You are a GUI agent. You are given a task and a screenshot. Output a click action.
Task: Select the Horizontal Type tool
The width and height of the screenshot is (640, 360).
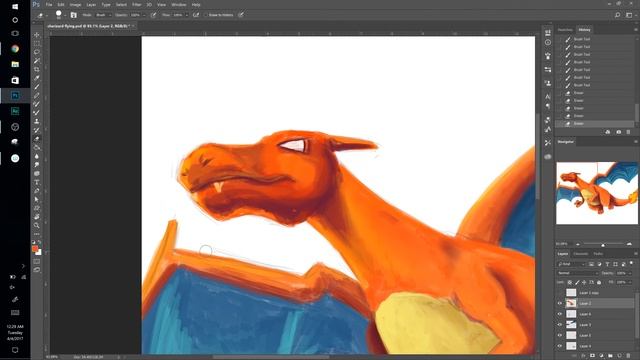(x=37, y=182)
